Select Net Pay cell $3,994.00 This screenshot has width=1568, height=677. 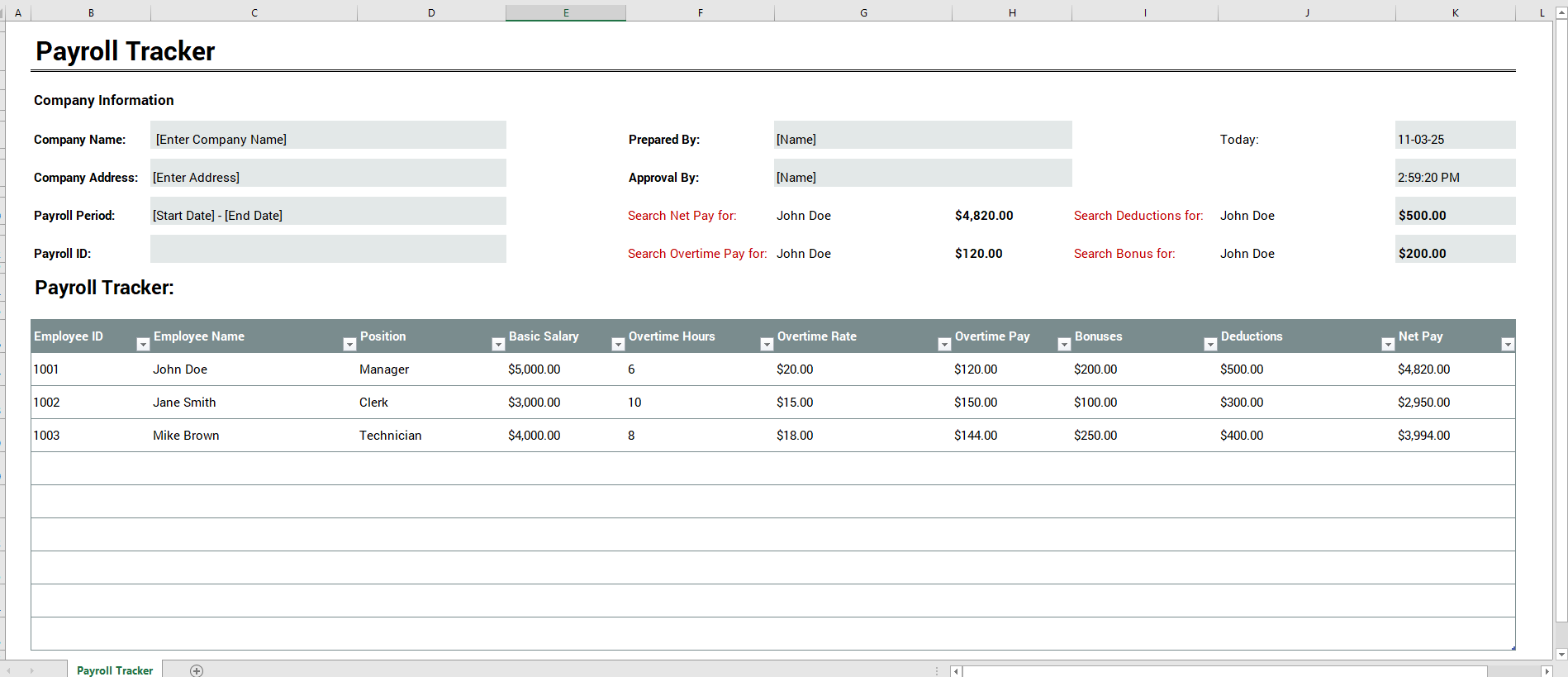1456,436
